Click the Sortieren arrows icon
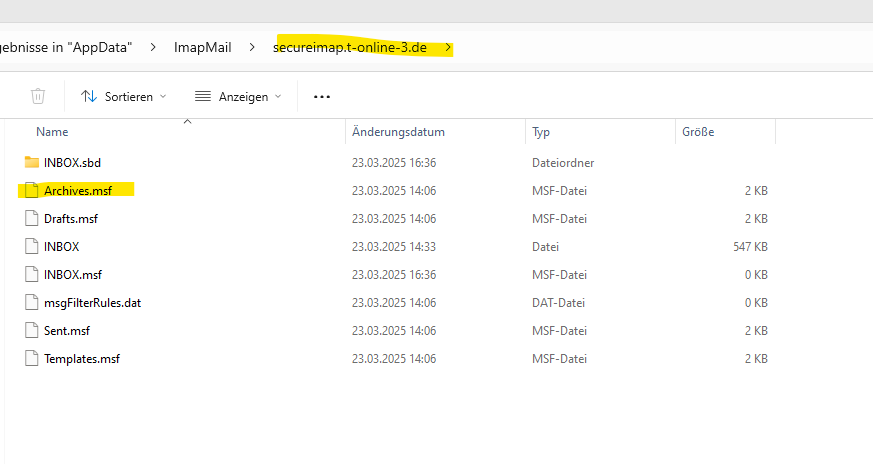Image resolution: width=873 pixels, height=464 pixels. point(89,96)
